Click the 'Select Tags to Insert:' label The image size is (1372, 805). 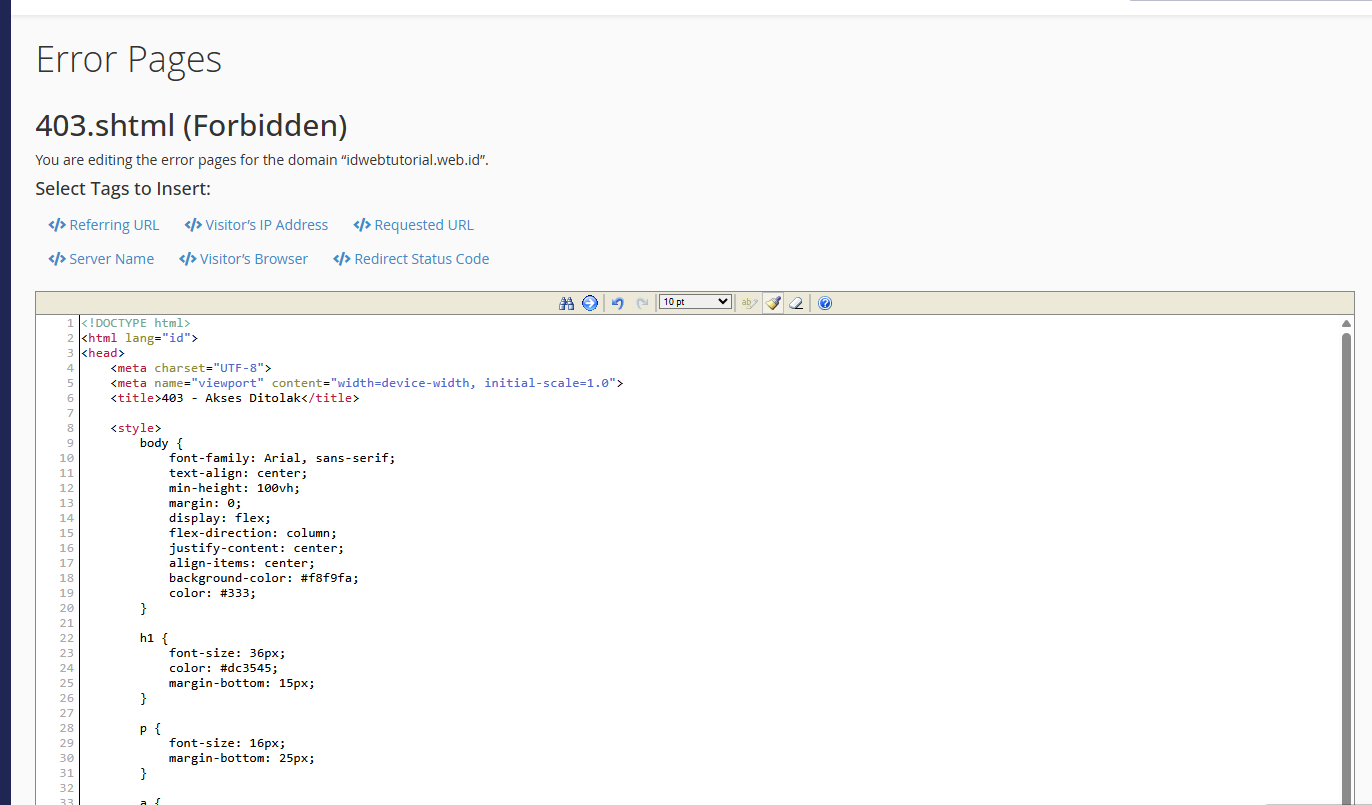pos(123,189)
